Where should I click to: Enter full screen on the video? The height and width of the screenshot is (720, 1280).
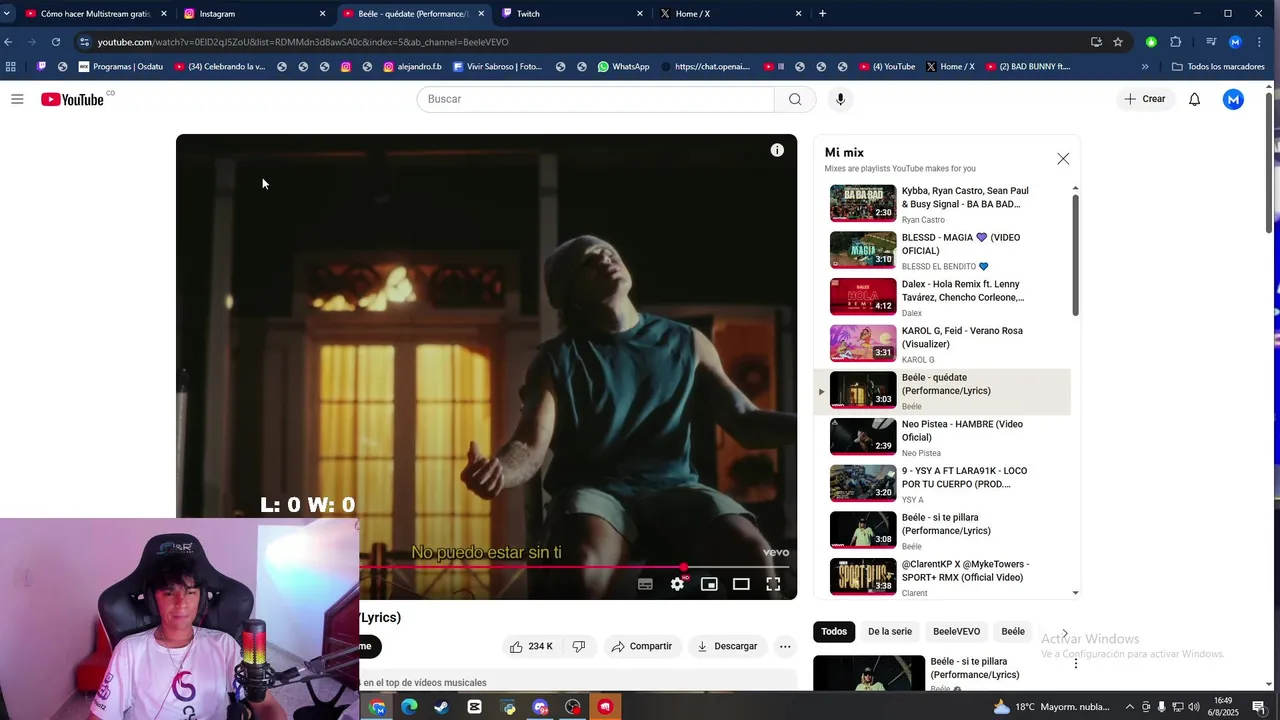(773, 584)
